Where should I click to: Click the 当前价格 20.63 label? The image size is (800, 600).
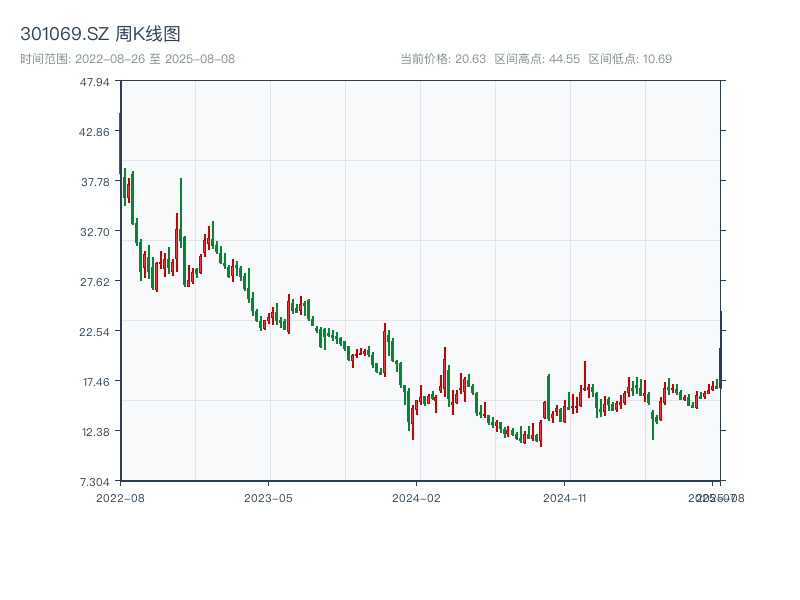(442, 59)
